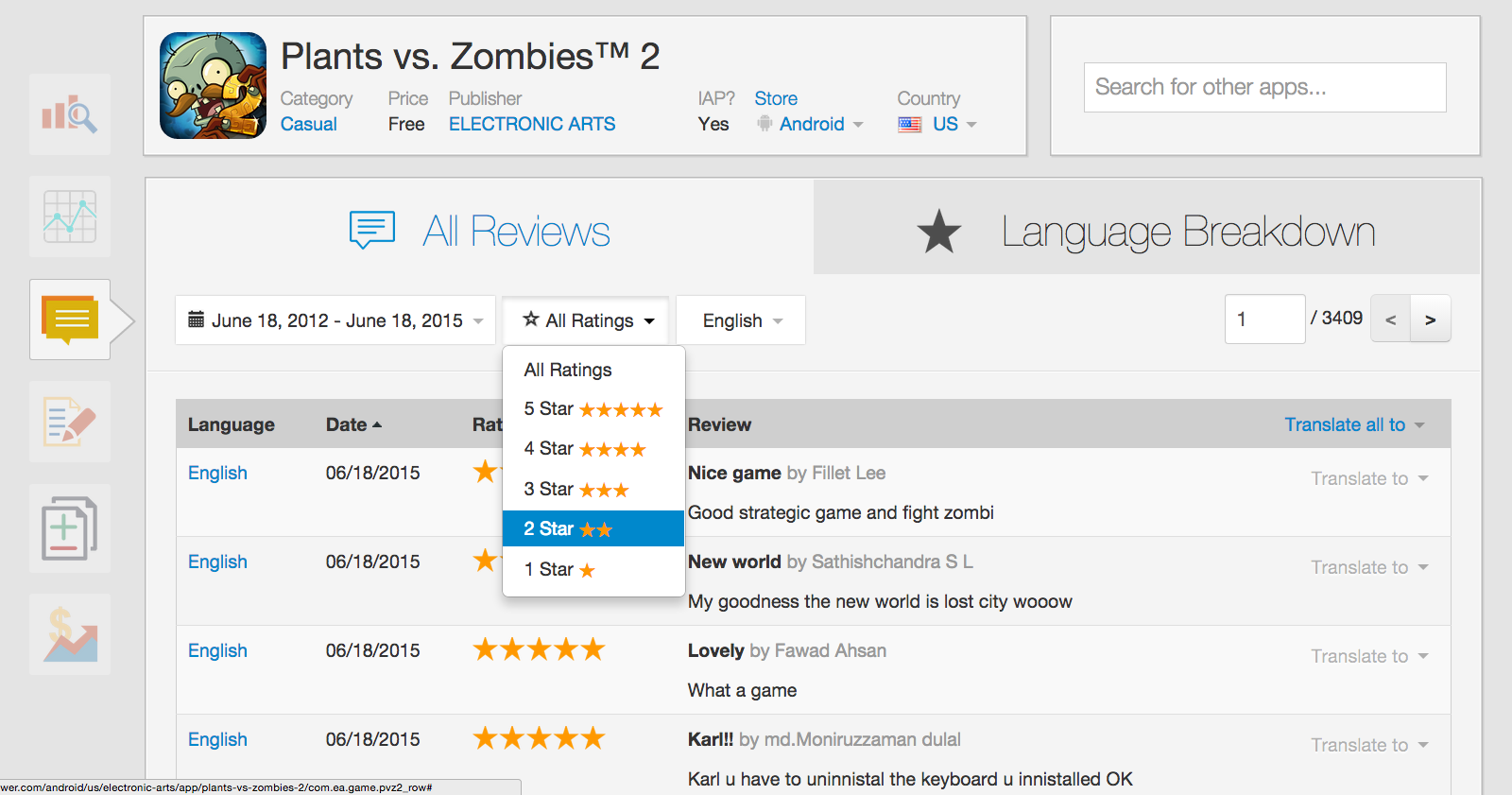Open the Android store dropdown

point(811,124)
